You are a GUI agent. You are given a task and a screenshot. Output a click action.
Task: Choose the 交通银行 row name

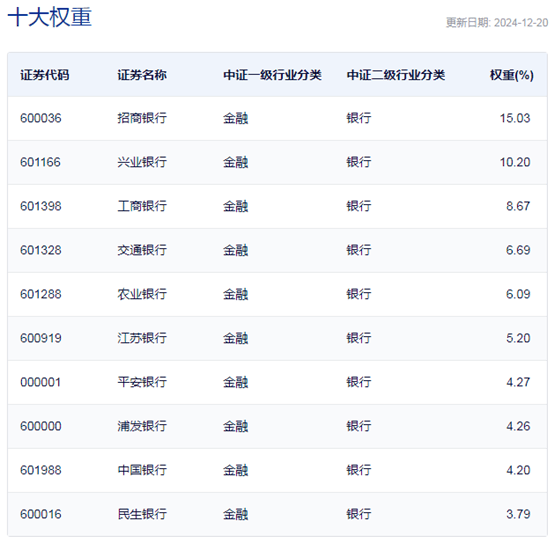pos(142,250)
